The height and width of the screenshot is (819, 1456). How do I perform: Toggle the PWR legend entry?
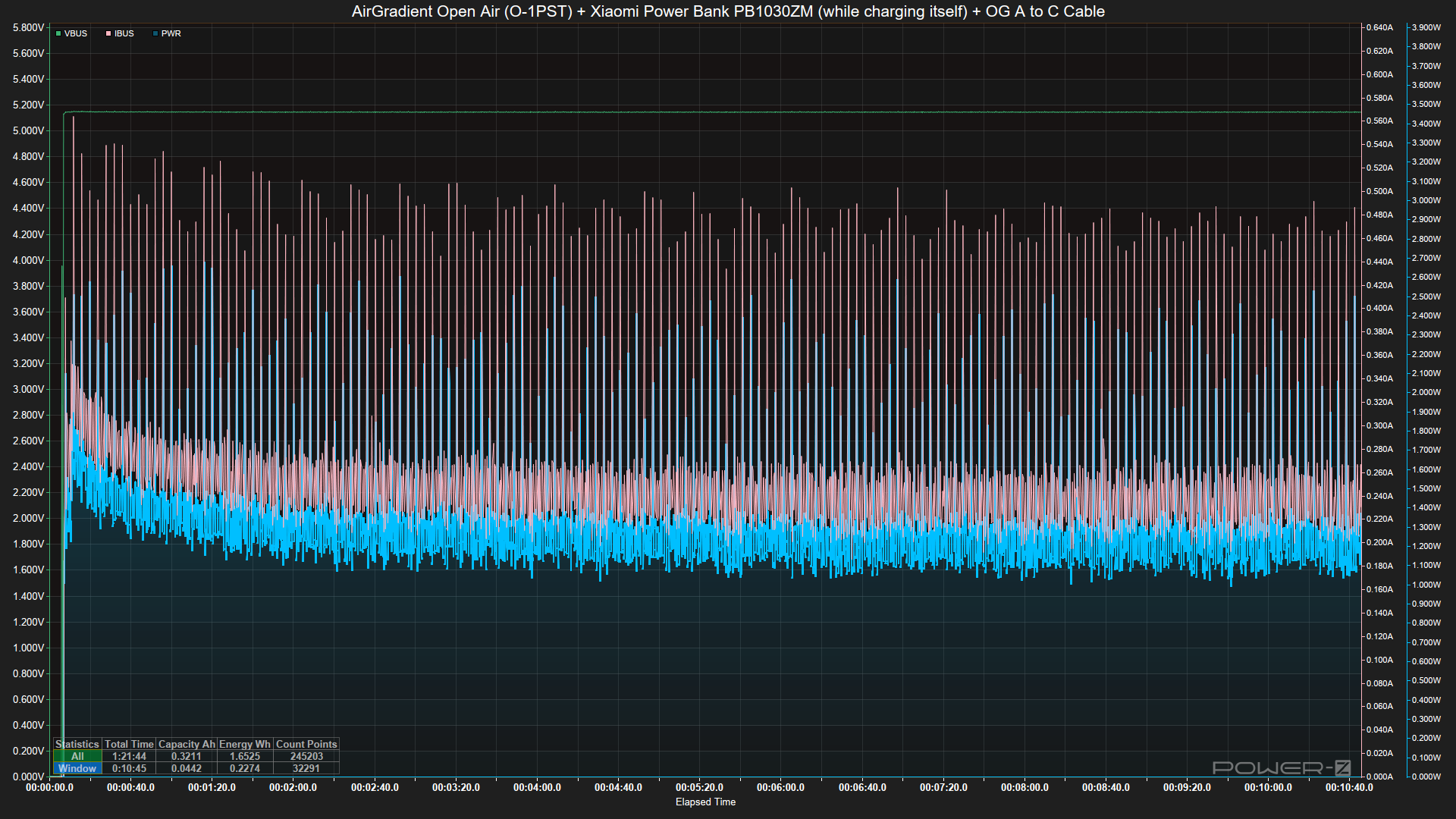167,33
